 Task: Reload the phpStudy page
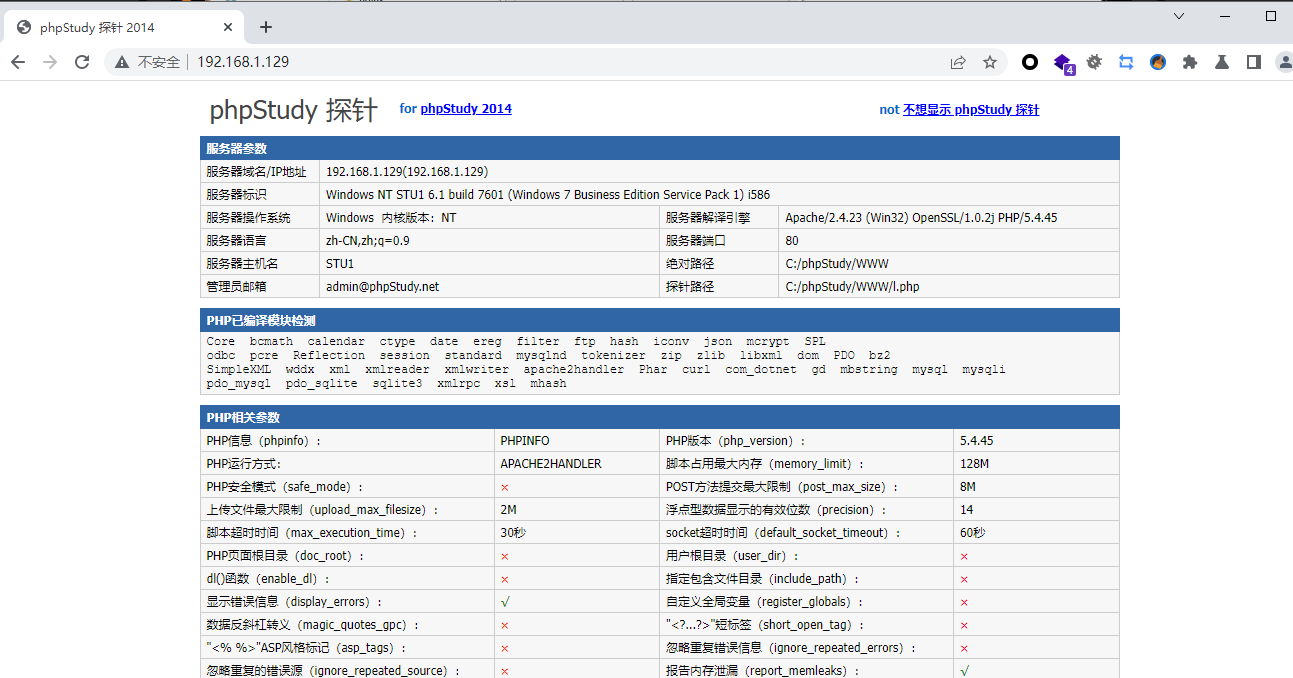click(x=82, y=62)
